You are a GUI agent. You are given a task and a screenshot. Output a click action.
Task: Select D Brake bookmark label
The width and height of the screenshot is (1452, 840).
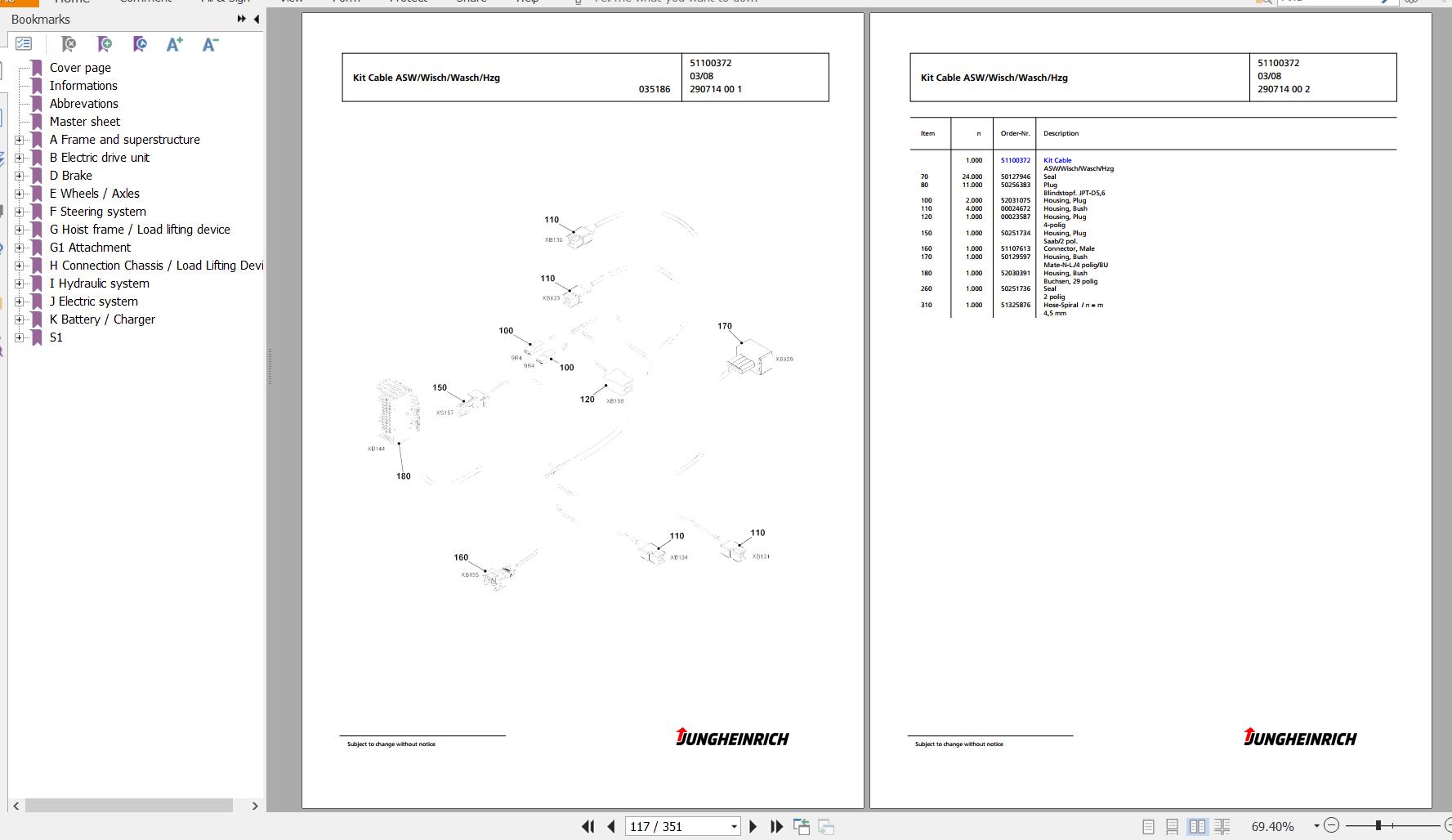point(71,176)
